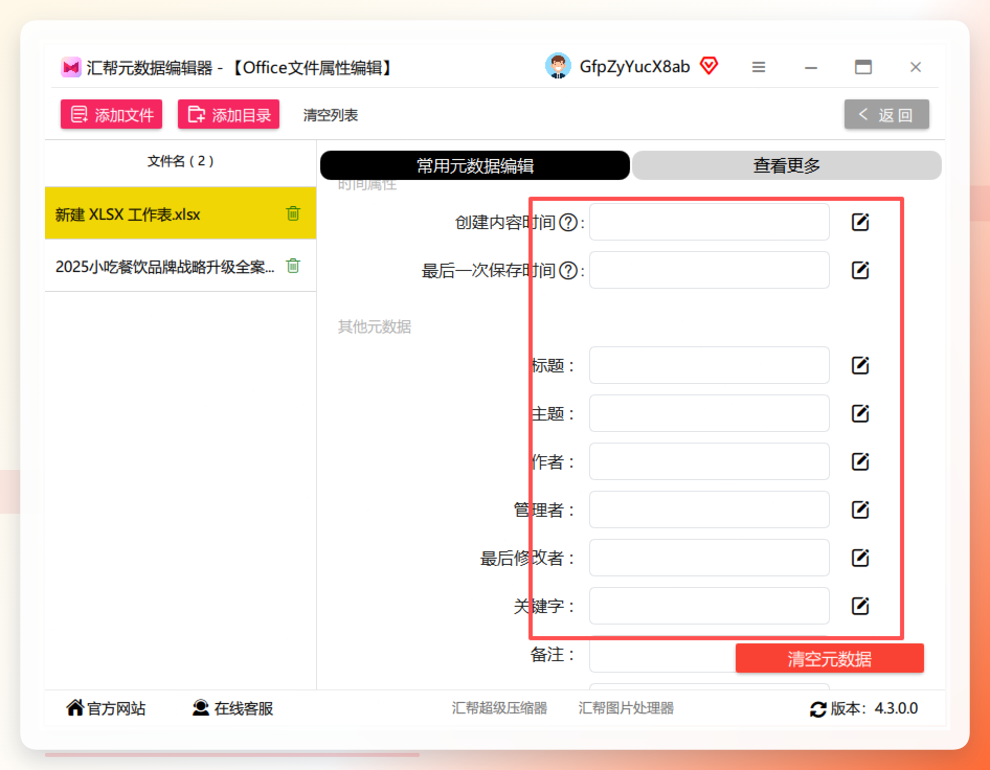The image size is (990, 770).
Task: Click into 最后一次保存时间 input field
Action: pyautogui.click(x=709, y=270)
